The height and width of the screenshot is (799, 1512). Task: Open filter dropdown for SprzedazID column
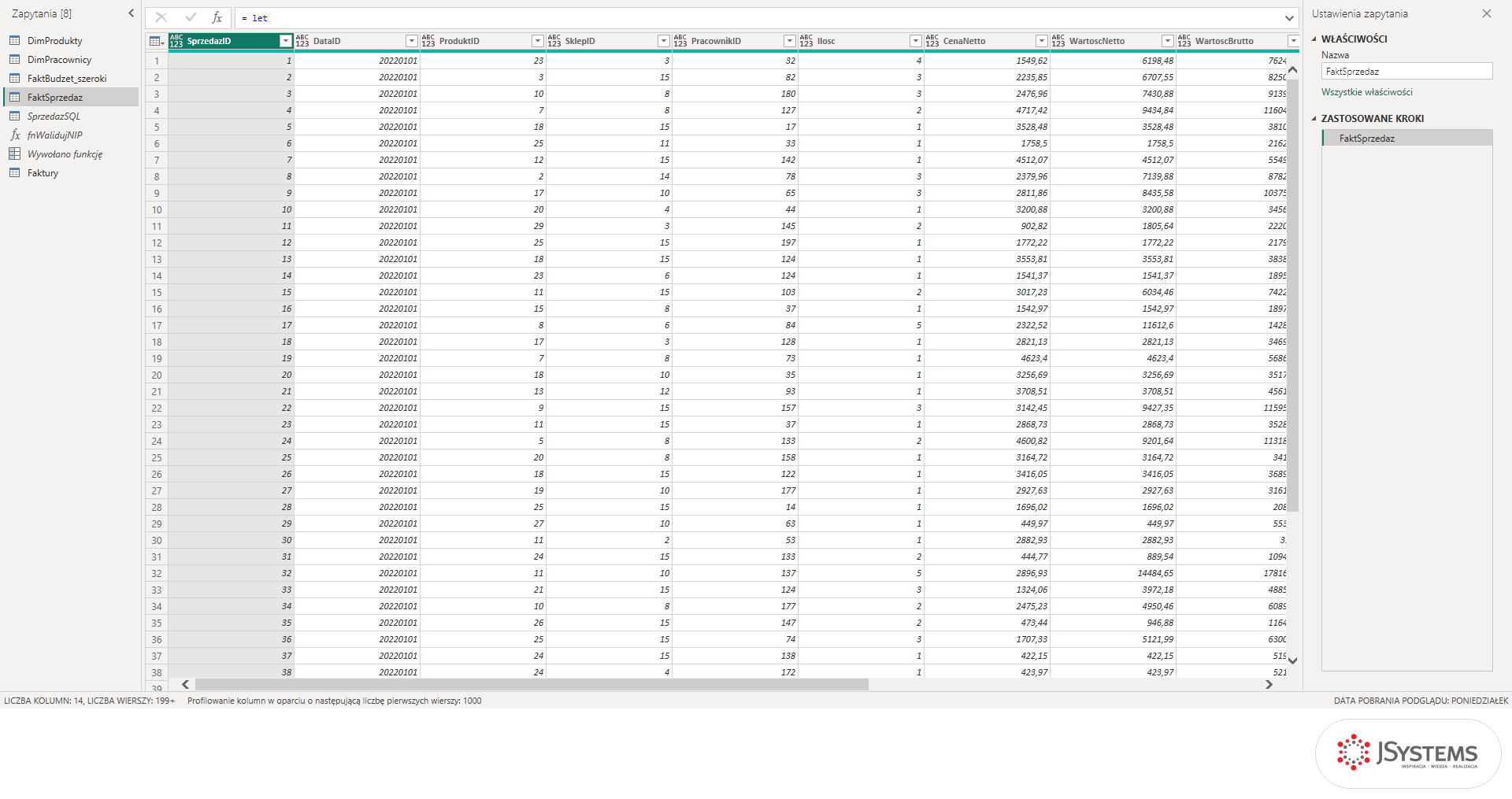tap(286, 41)
